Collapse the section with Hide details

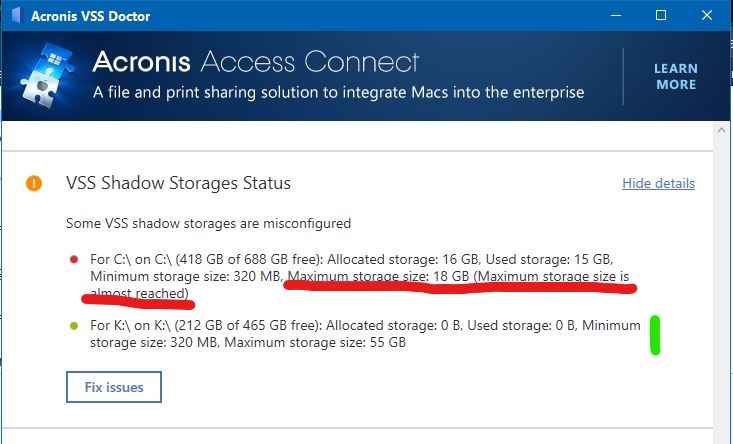658,183
